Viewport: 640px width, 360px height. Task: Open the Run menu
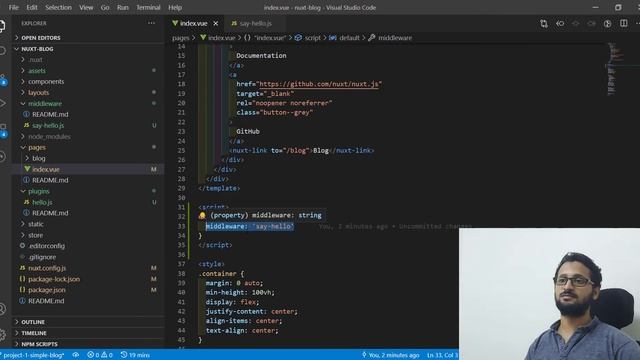pyautogui.click(x=122, y=7)
